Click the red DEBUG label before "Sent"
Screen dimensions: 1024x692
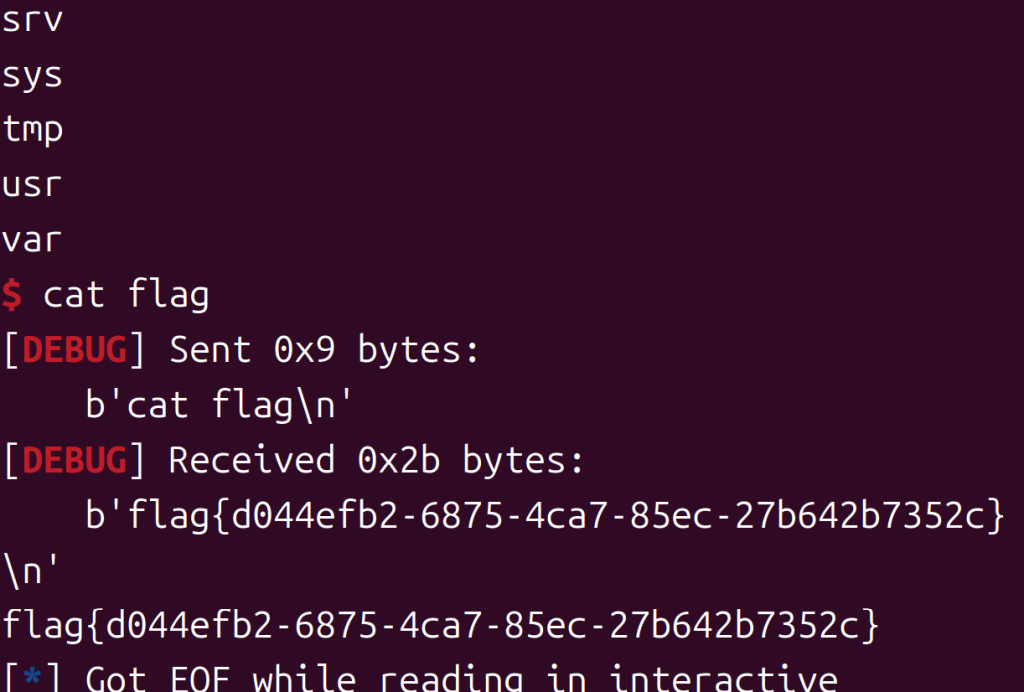[x=74, y=350]
